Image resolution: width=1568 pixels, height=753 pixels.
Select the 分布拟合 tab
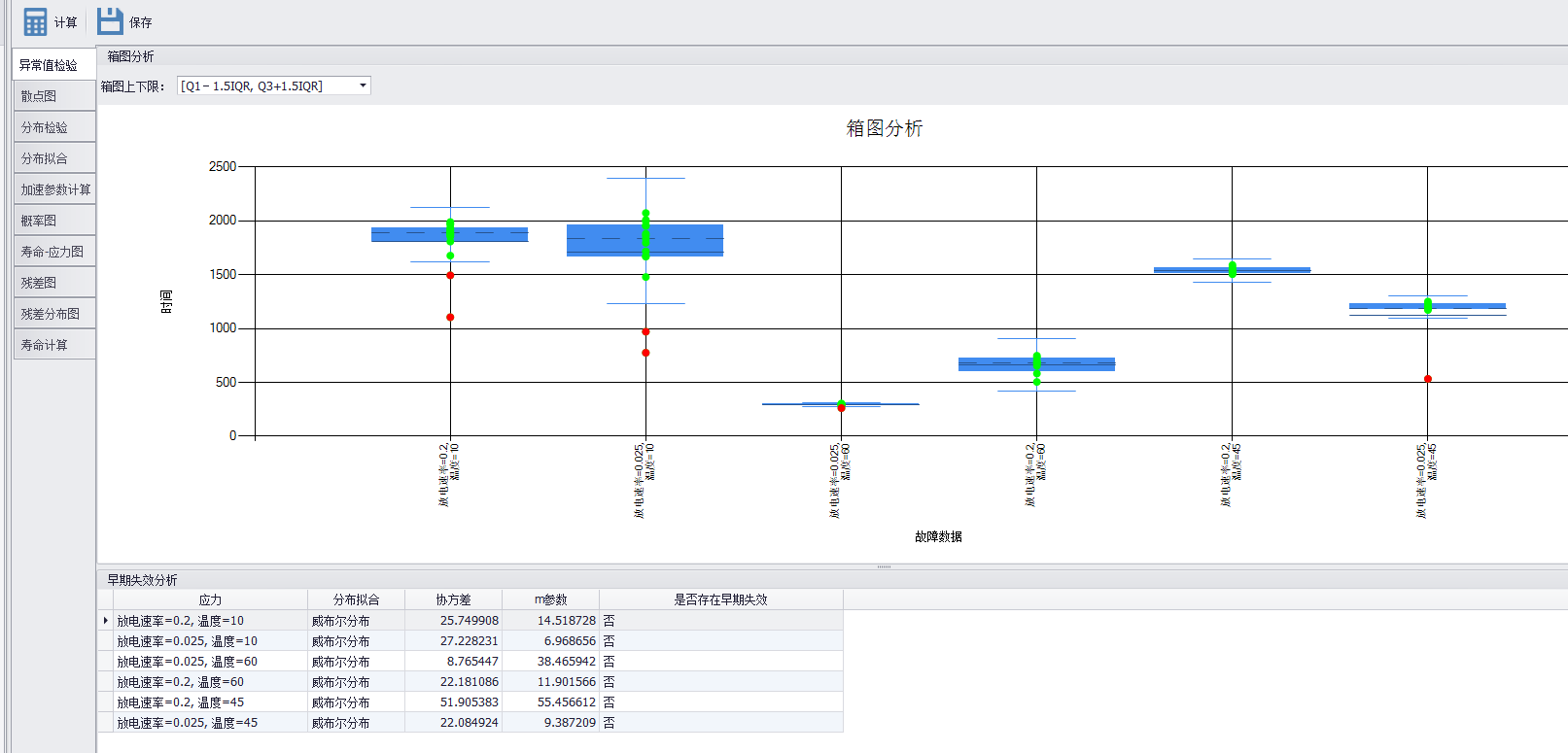(54, 158)
